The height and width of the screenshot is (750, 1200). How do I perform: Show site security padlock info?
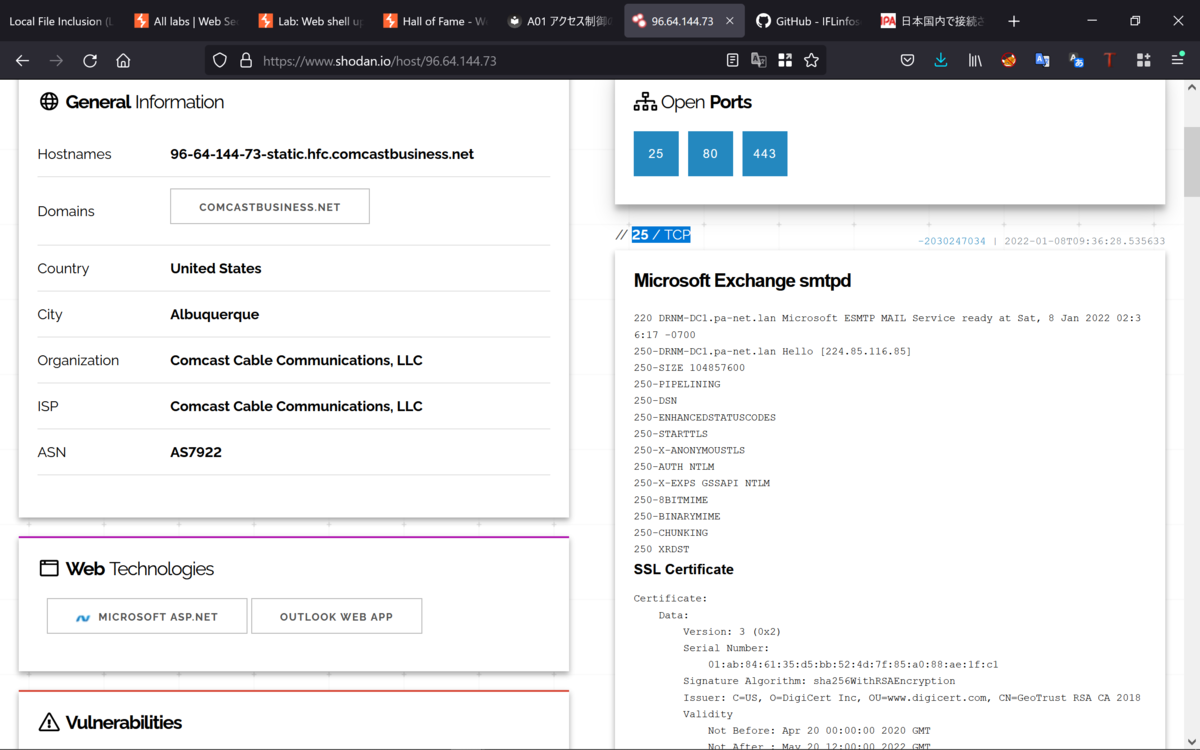pyautogui.click(x=245, y=61)
